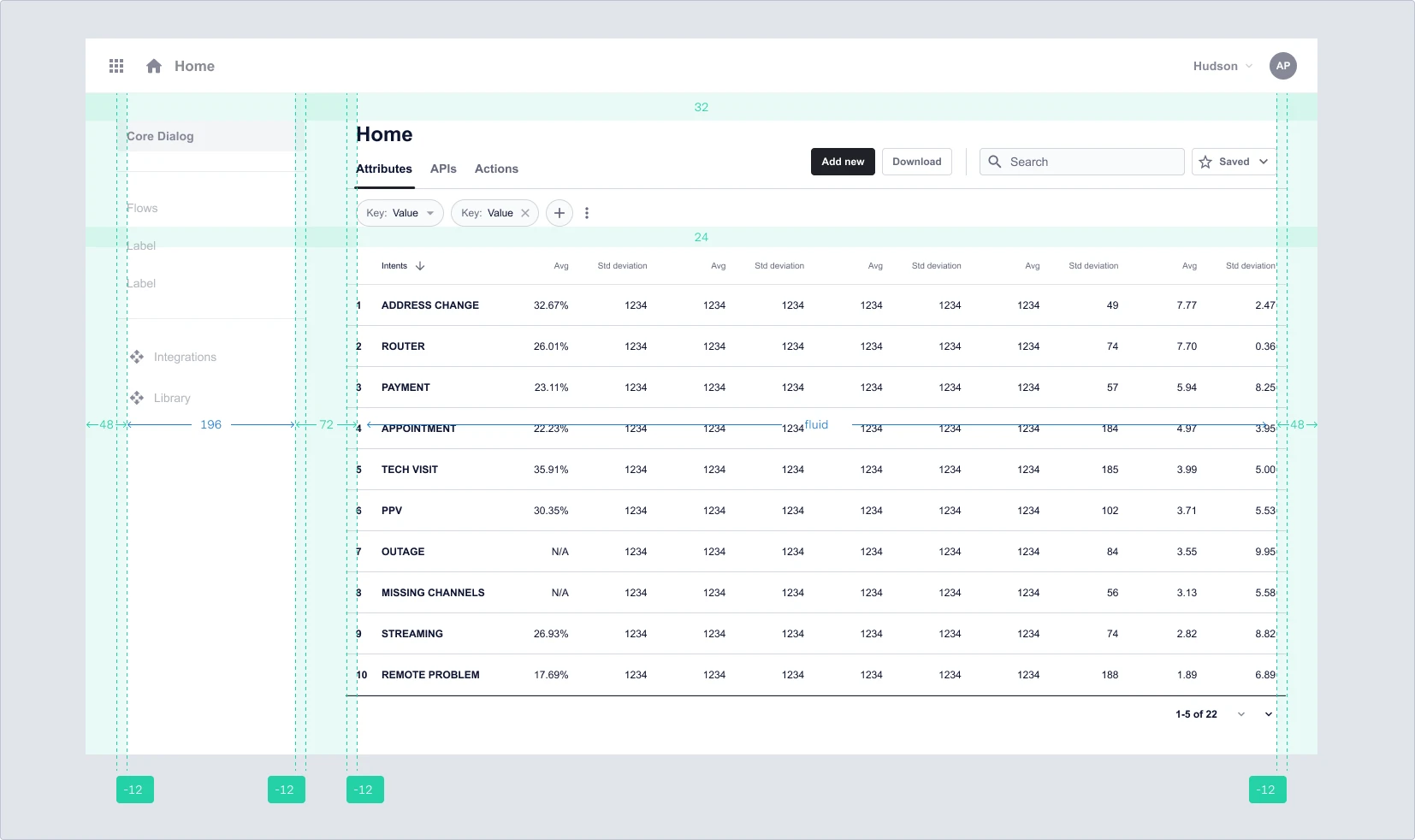Click the star icon beside Saved
The image size is (1415, 840).
(1205, 162)
